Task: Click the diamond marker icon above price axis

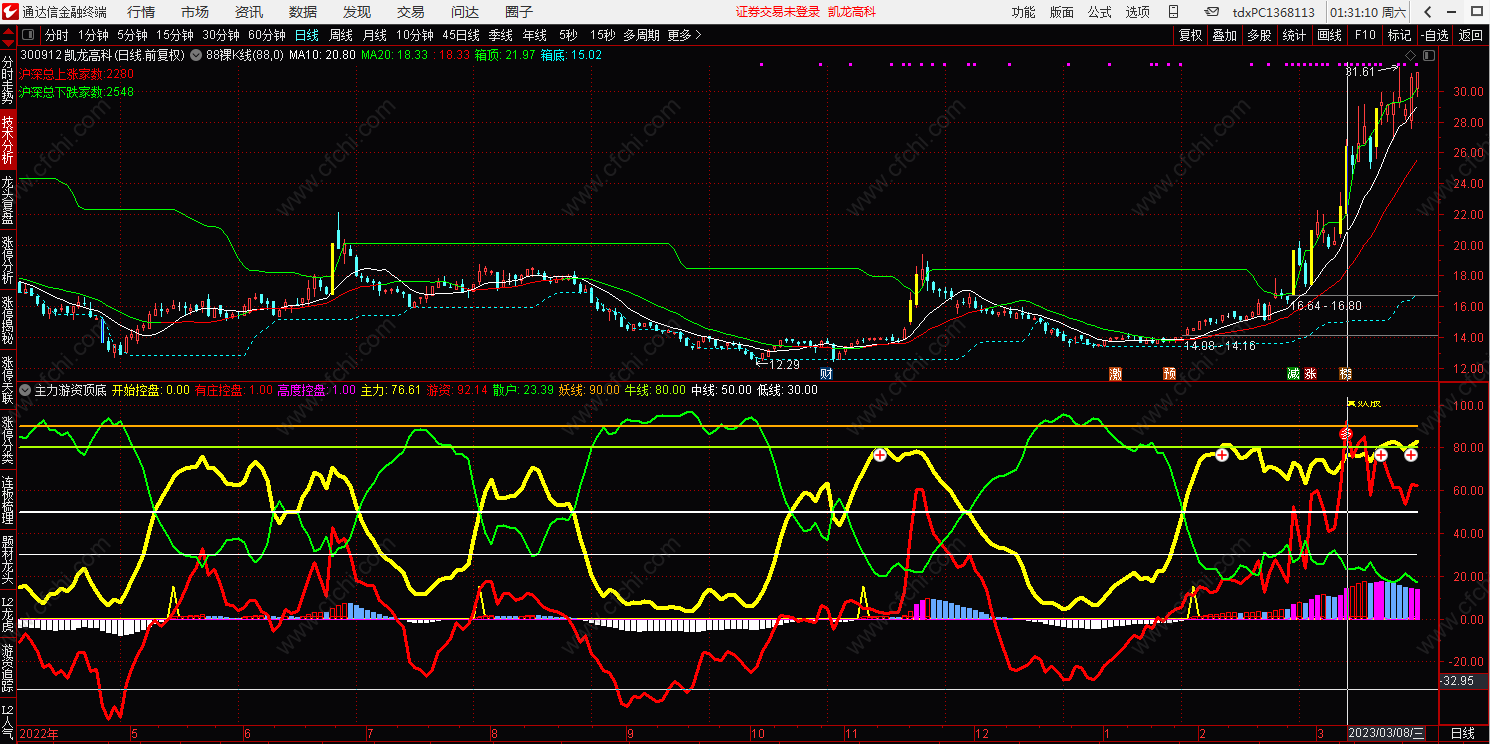Action: [x=1409, y=55]
